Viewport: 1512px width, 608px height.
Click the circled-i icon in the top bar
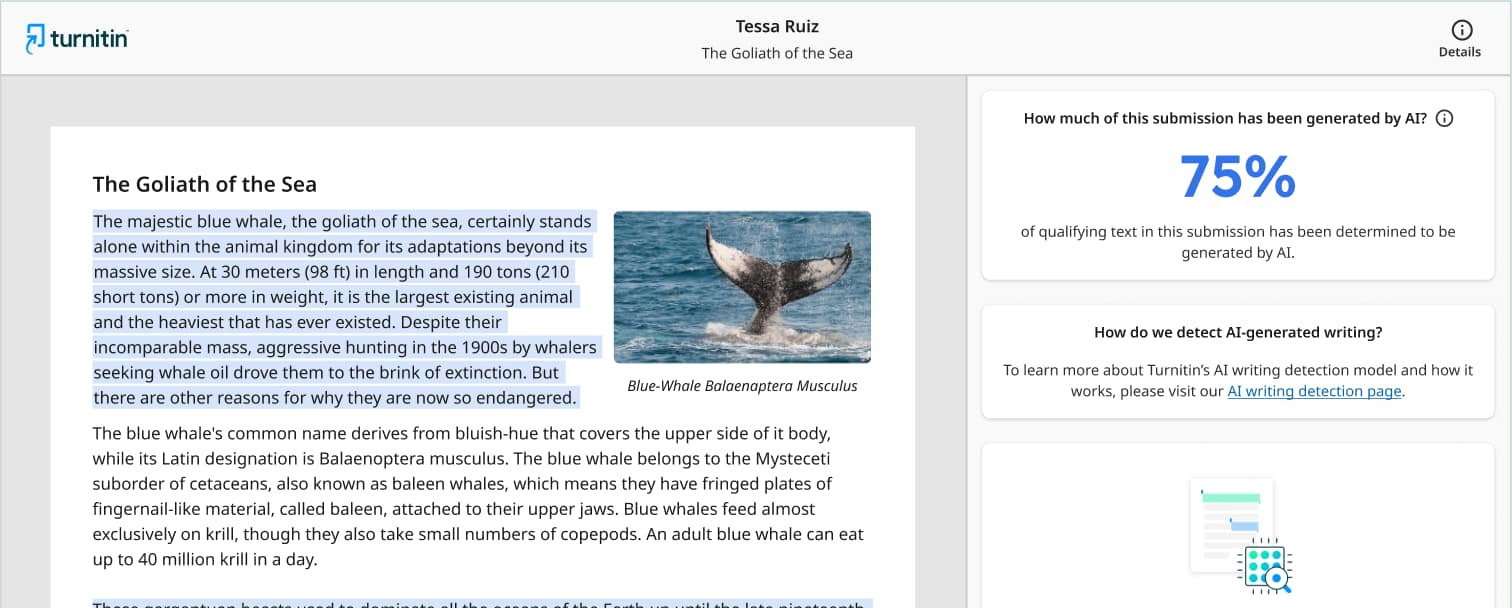click(1460, 30)
